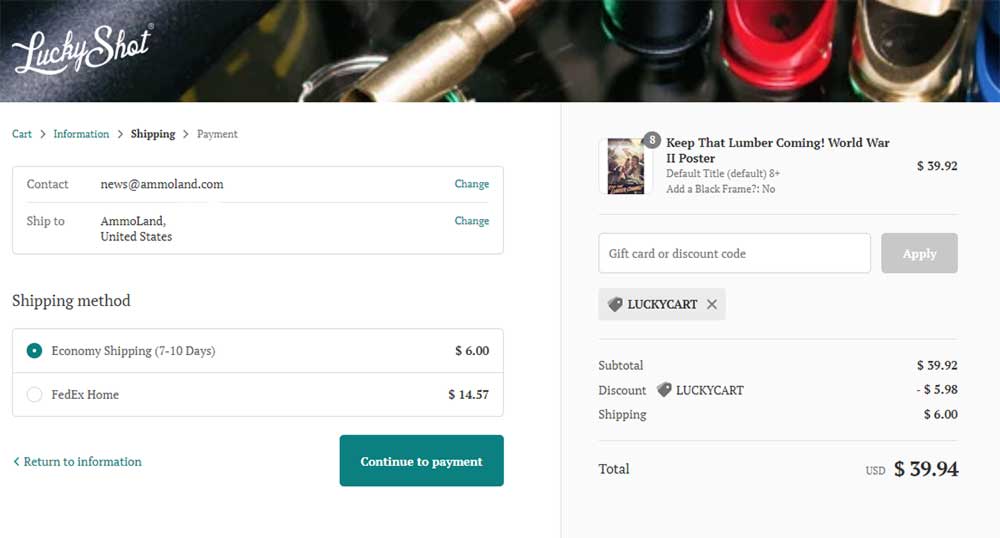Click the tag icon on LUCKYCART chip
This screenshot has width=1000, height=538.
615,305
